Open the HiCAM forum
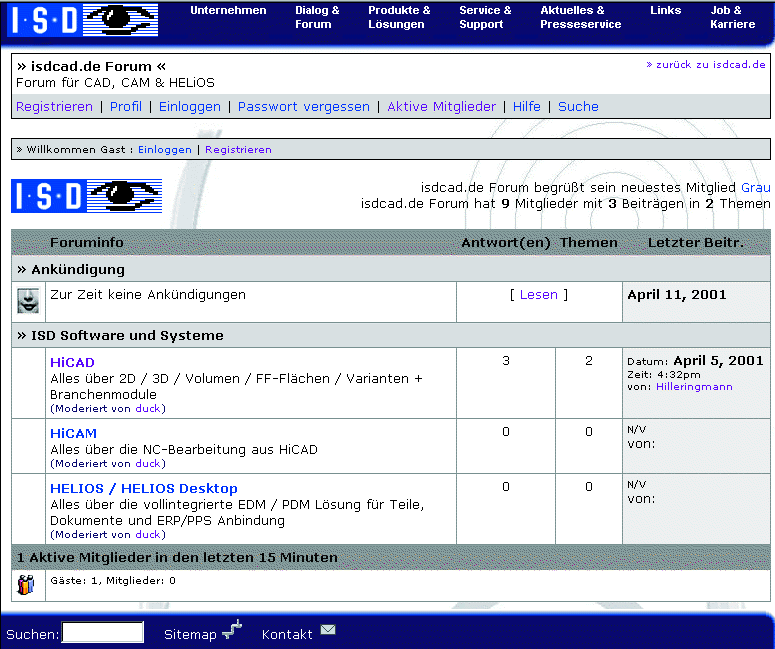Viewport: 775px width, 649px height. 73,433
